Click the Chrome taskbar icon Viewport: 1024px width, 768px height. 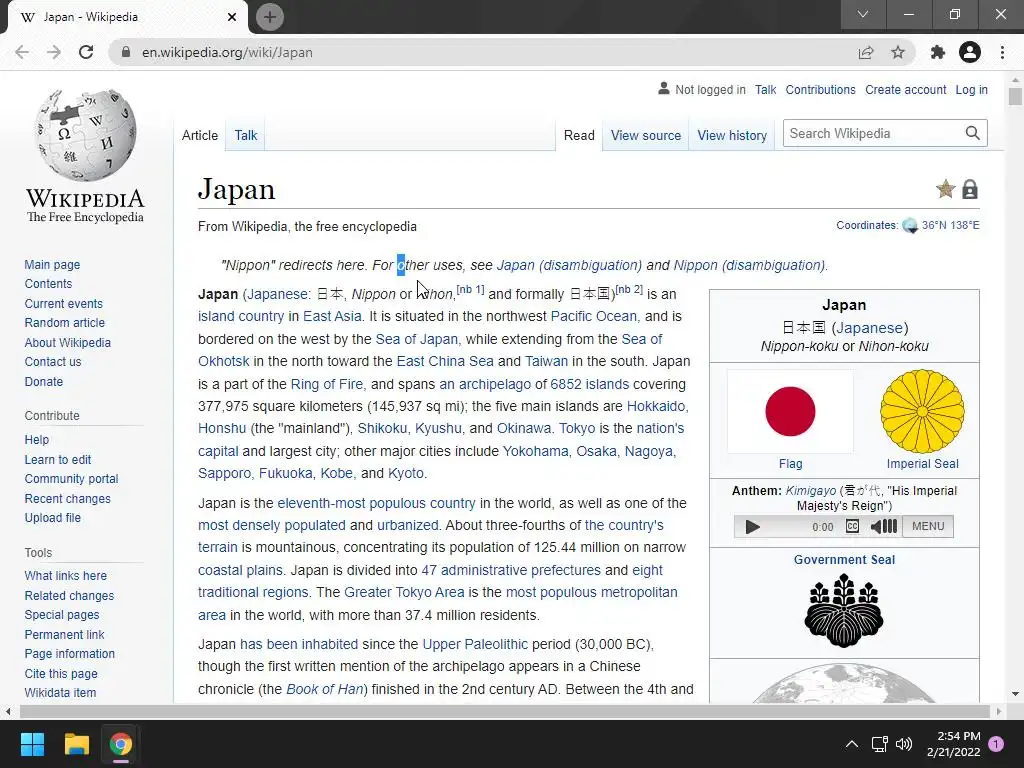(121, 744)
